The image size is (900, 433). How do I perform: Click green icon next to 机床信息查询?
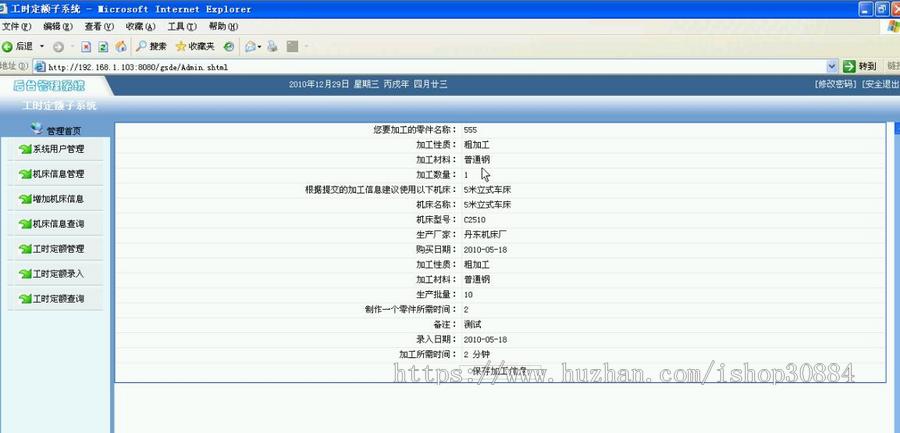(25, 224)
